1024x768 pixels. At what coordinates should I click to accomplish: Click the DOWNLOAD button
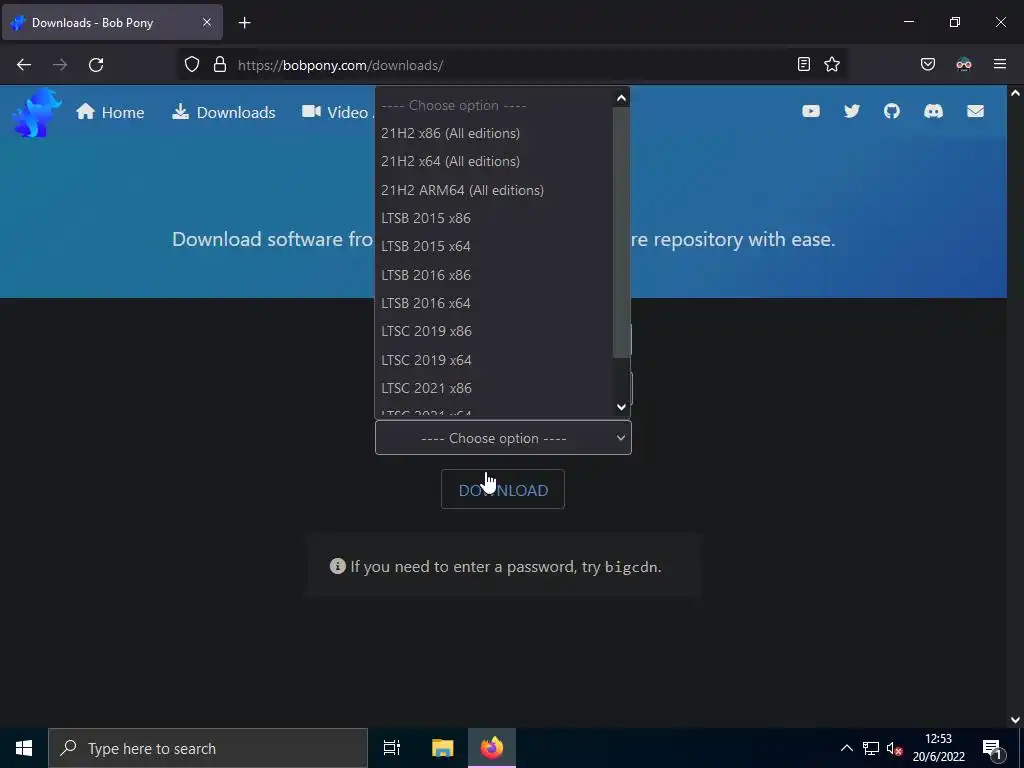[503, 489]
